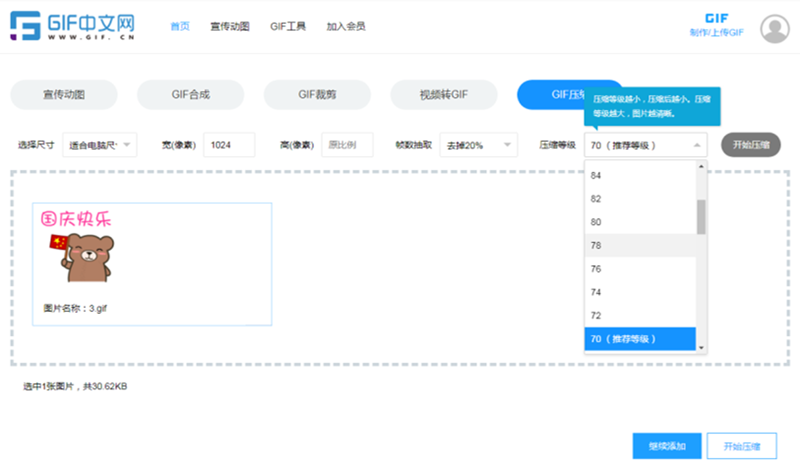This screenshot has height=469, width=800.
Task: Switch to the GIF合成 tab
Action: click(x=190, y=94)
